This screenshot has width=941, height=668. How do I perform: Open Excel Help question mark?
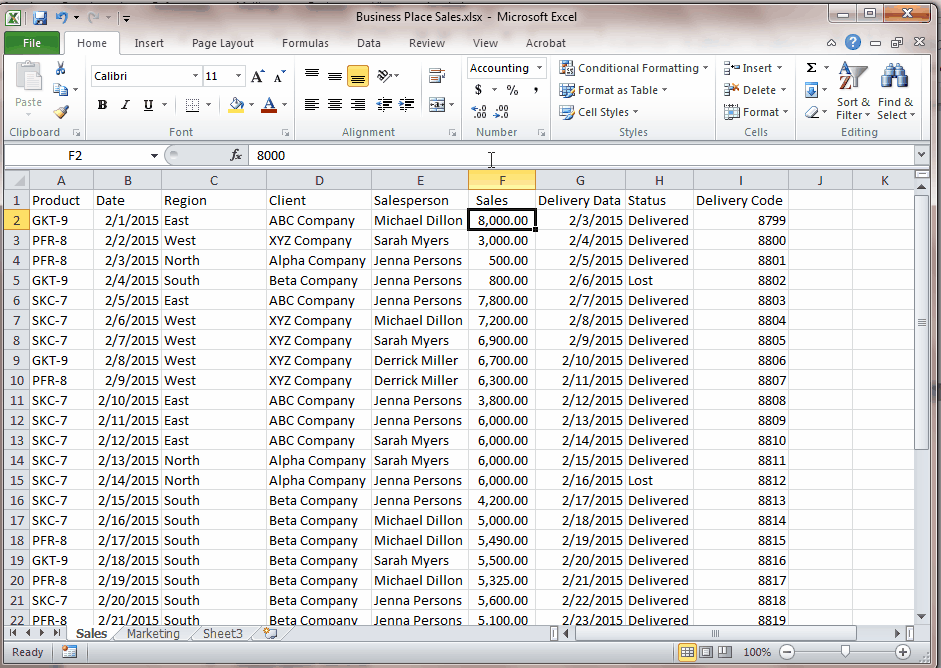[852, 43]
